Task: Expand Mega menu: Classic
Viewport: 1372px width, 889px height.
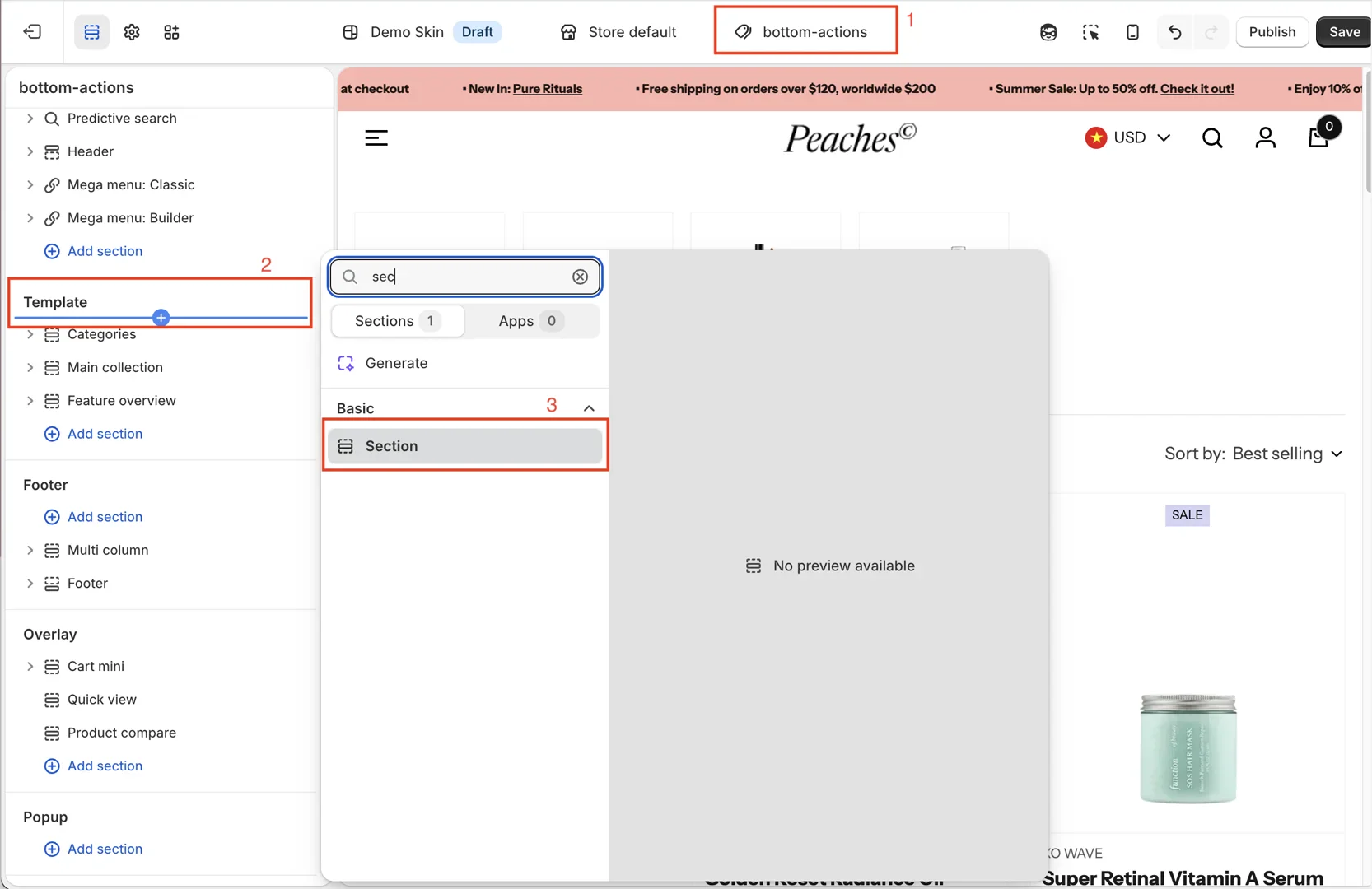Action: click(x=30, y=184)
